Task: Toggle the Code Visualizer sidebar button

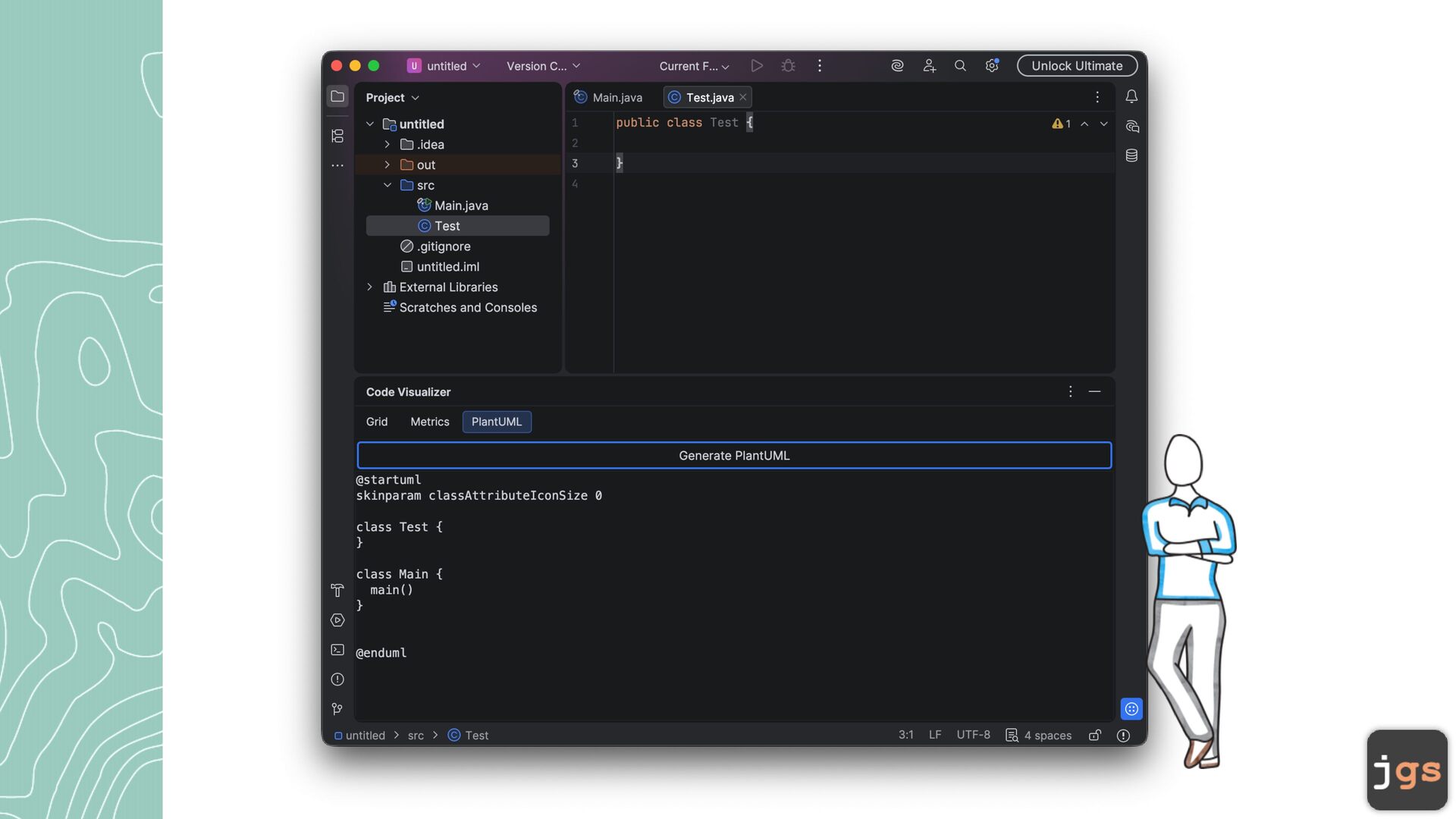Action: tap(1131, 709)
